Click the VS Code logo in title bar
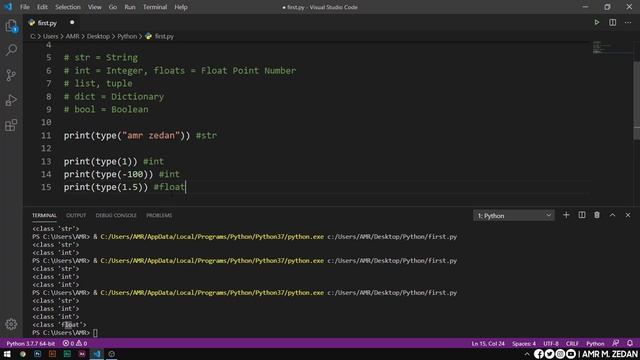Viewport: 640px width, 360px height. pos(8,7)
